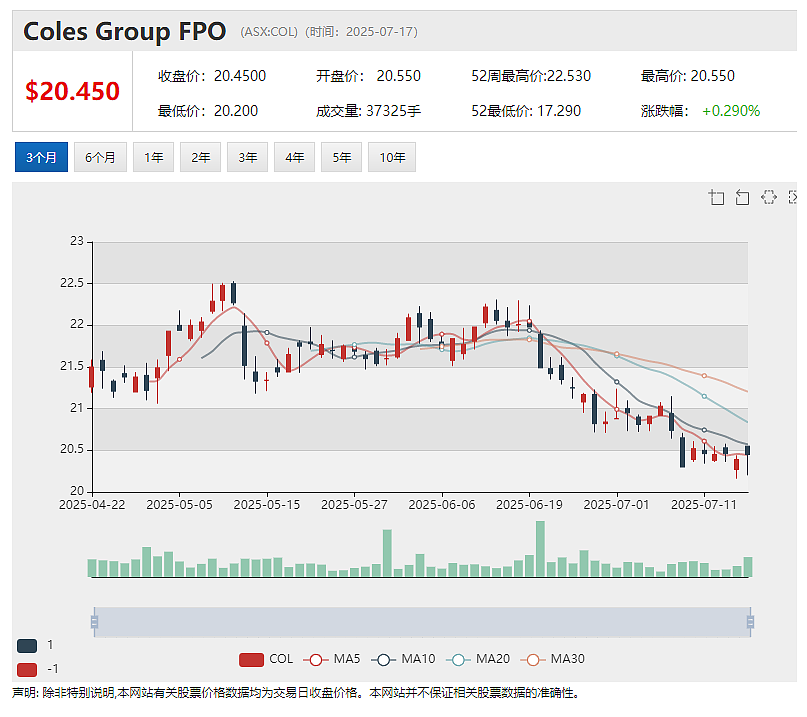807x717 pixels.
Task: Switch to the 6个月 range
Action: 100,157
